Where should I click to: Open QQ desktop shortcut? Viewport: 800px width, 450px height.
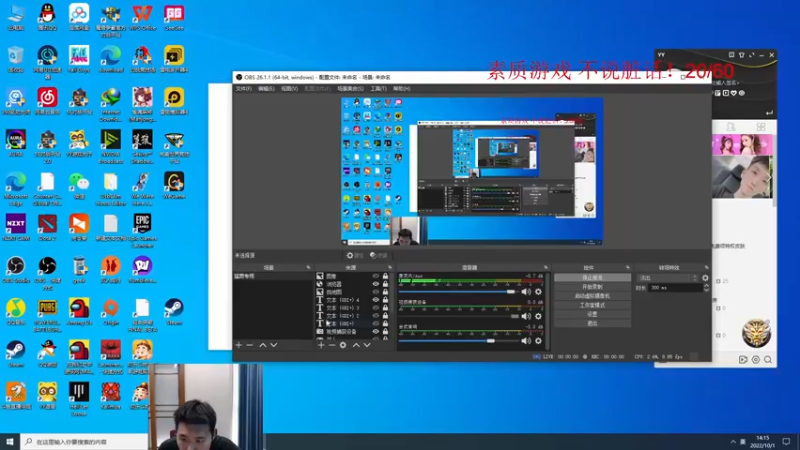pyautogui.click(x=47, y=17)
